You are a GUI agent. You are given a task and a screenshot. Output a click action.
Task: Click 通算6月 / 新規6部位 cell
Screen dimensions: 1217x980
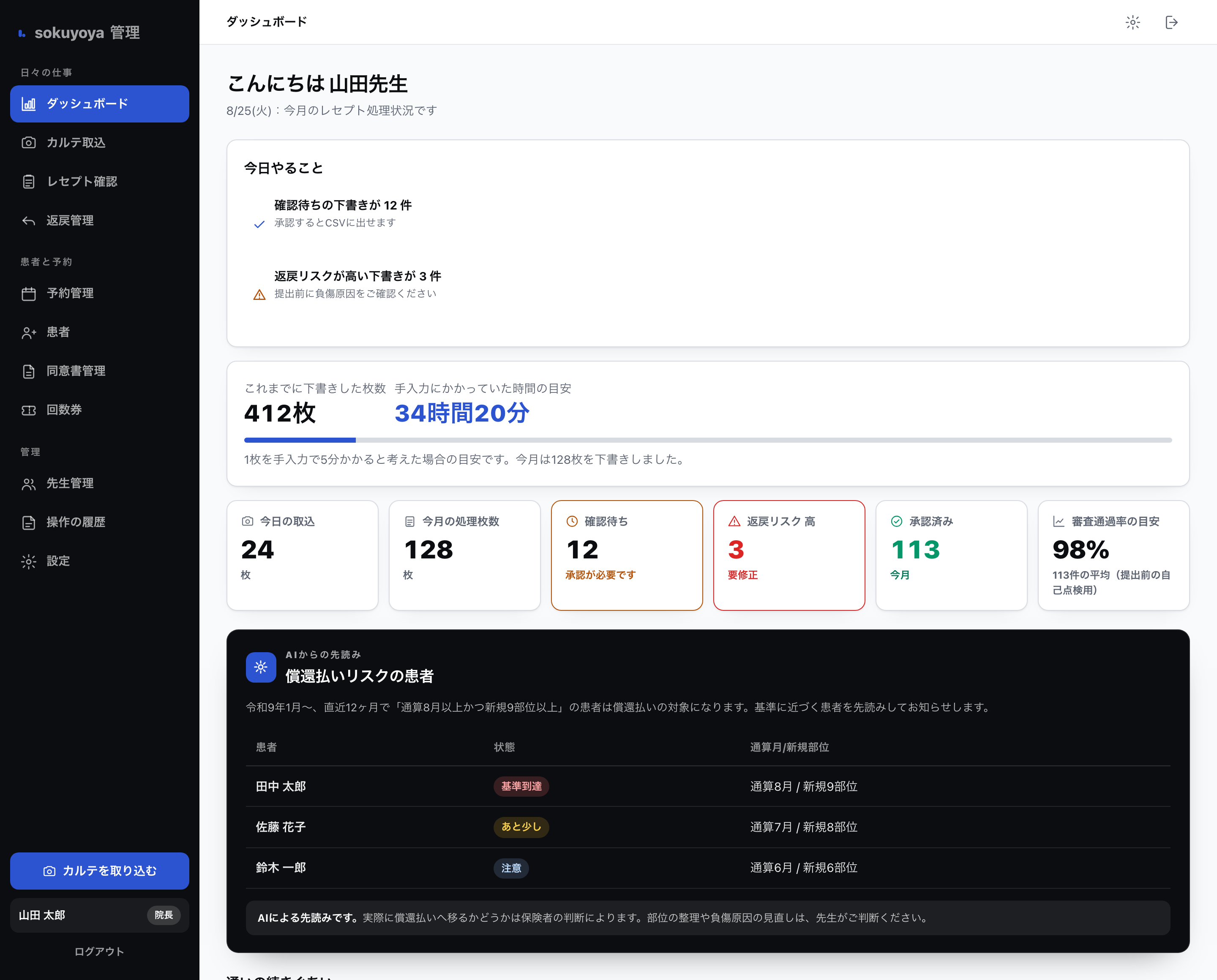pyautogui.click(x=804, y=868)
